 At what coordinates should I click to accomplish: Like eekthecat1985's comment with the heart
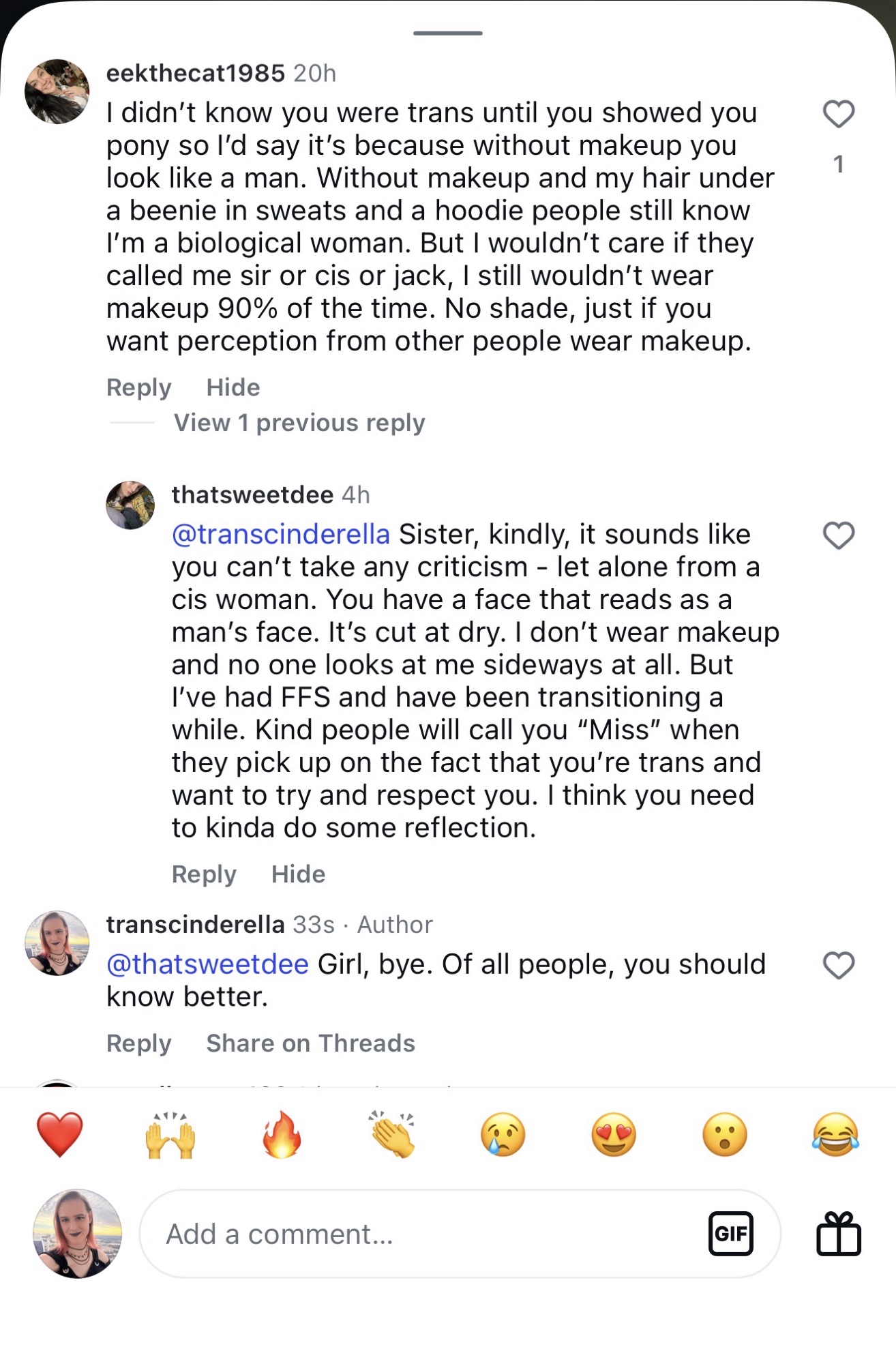coord(838,114)
